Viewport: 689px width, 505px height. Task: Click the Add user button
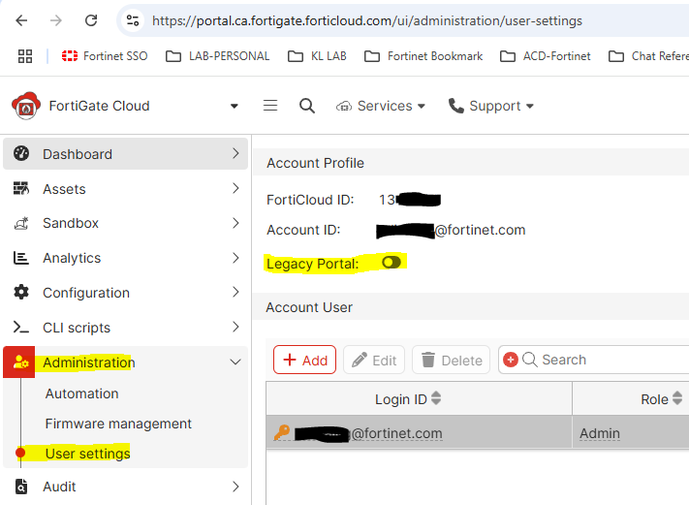(305, 360)
